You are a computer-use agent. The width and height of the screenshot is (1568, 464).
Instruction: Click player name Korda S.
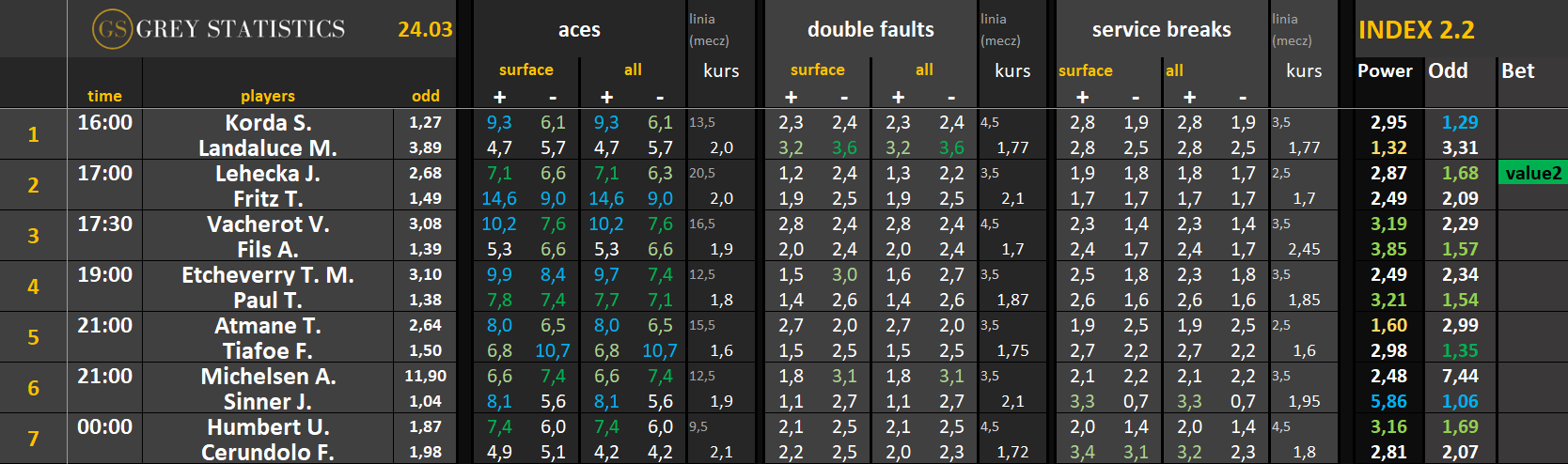268,123
